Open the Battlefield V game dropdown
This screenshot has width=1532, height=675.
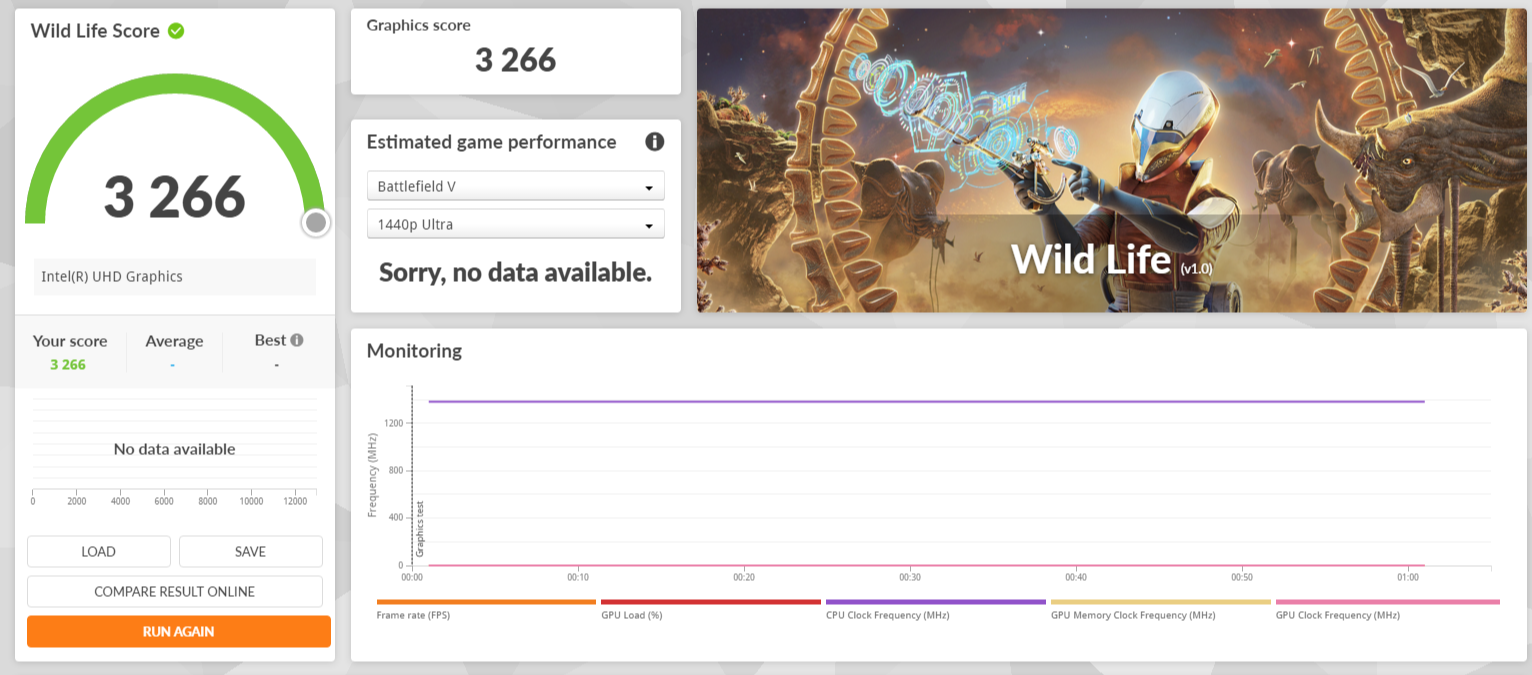(x=516, y=186)
